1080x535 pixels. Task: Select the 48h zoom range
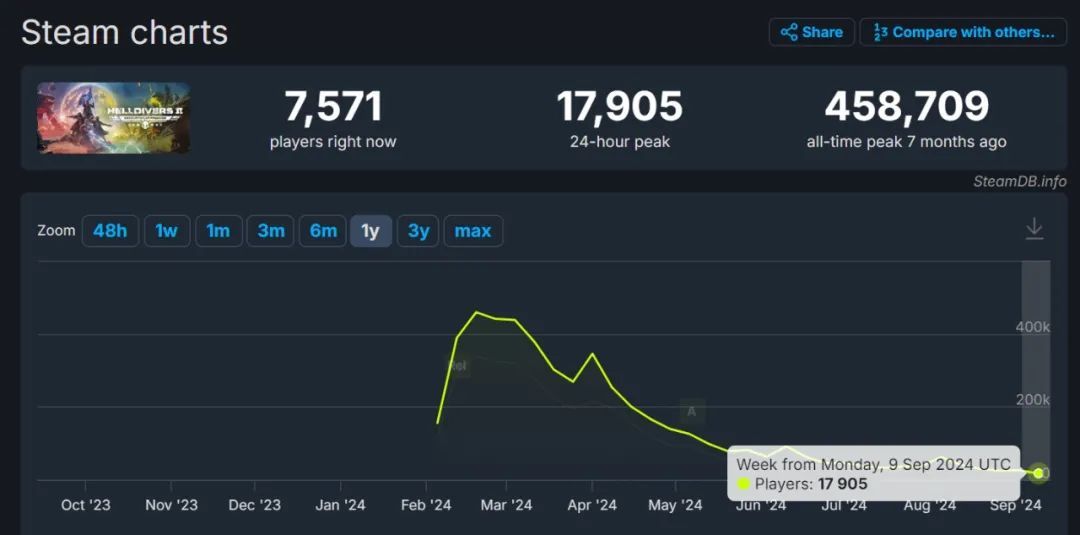pyautogui.click(x=110, y=231)
